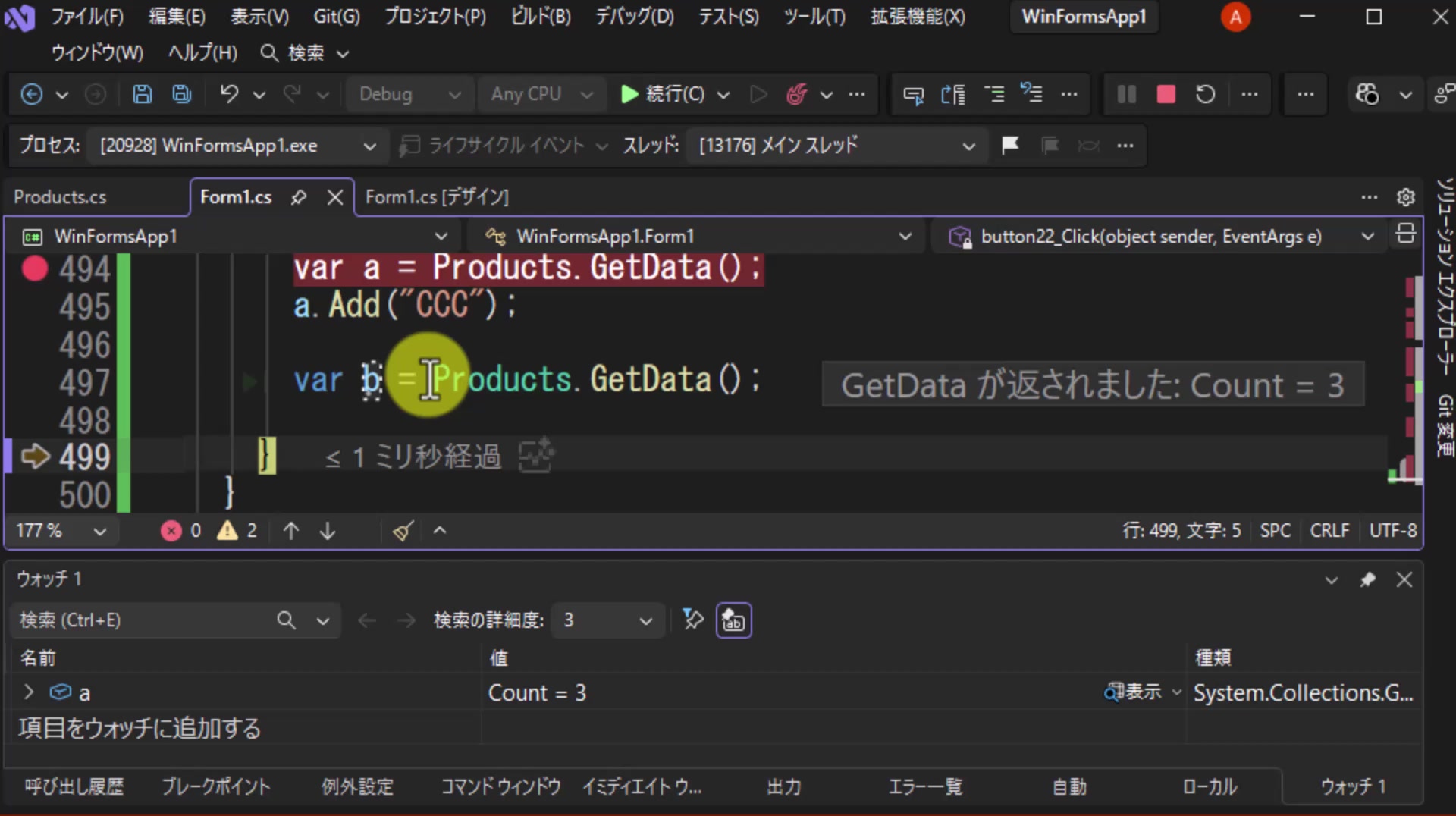Image resolution: width=1456 pixels, height=816 pixels.
Task: Open the main thread dropdown
Action: [x=837, y=145]
